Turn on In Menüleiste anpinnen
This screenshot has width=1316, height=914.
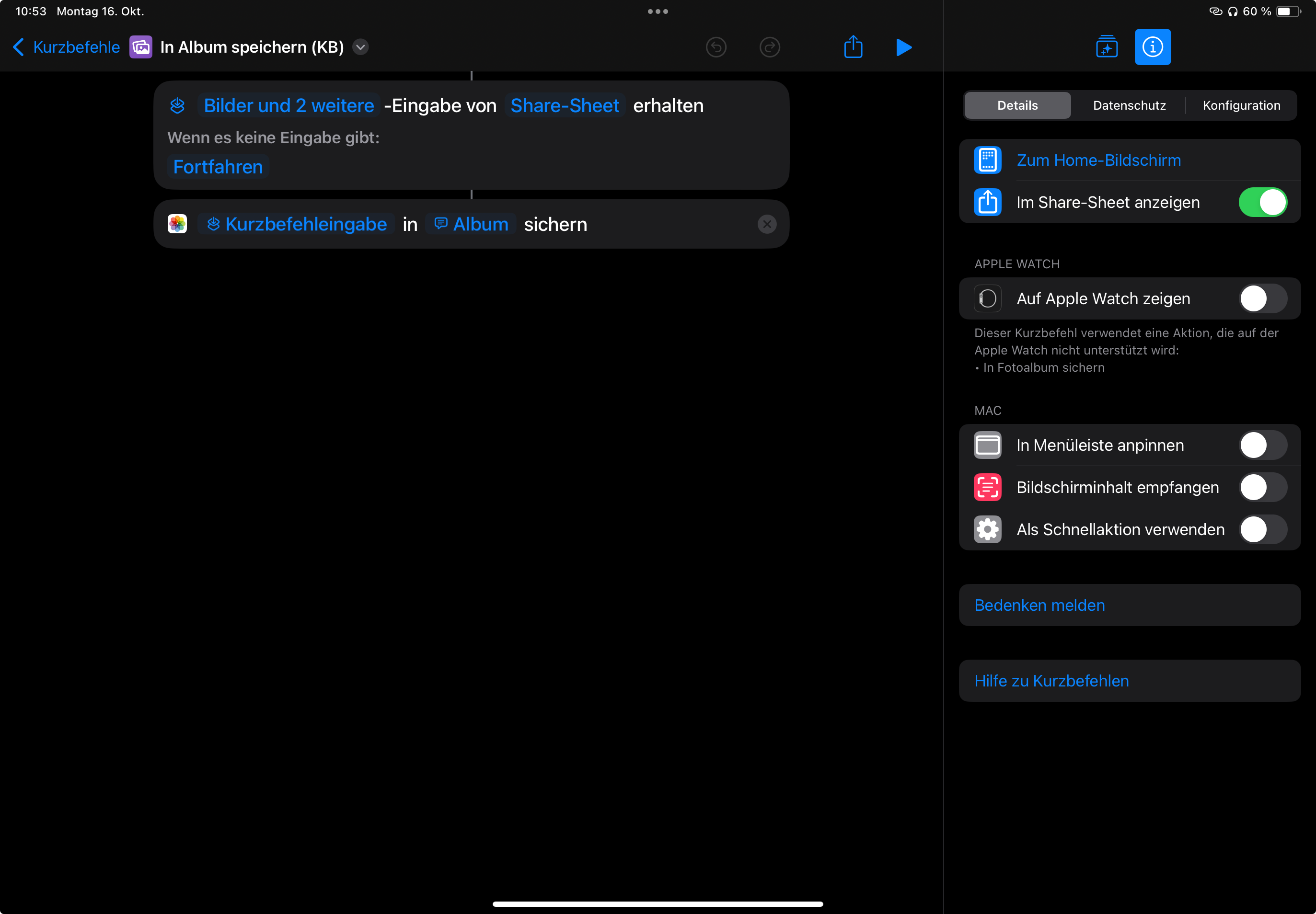(x=1262, y=445)
